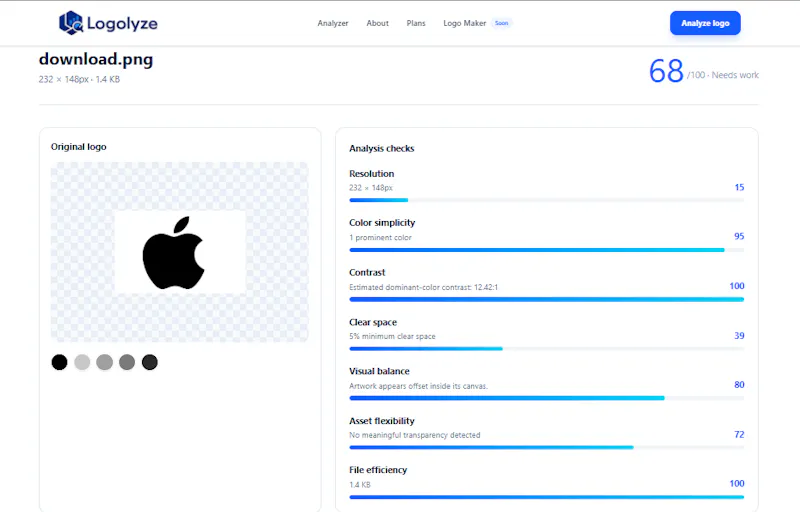Screen dimensions: 800x512
Task: Click the 'Estimated dominant-color contrast: 12.42:1' text
Action: click(423, 287)
